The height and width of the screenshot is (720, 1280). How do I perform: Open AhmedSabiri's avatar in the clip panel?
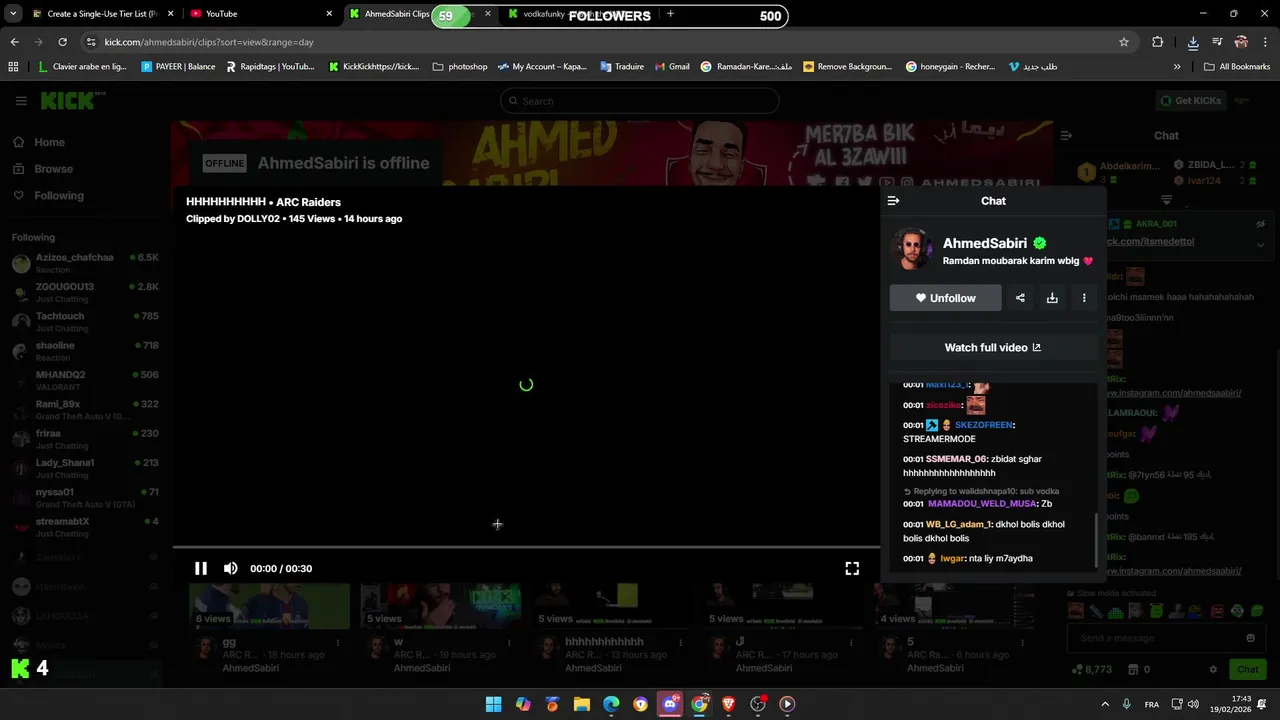click(912, 250)
